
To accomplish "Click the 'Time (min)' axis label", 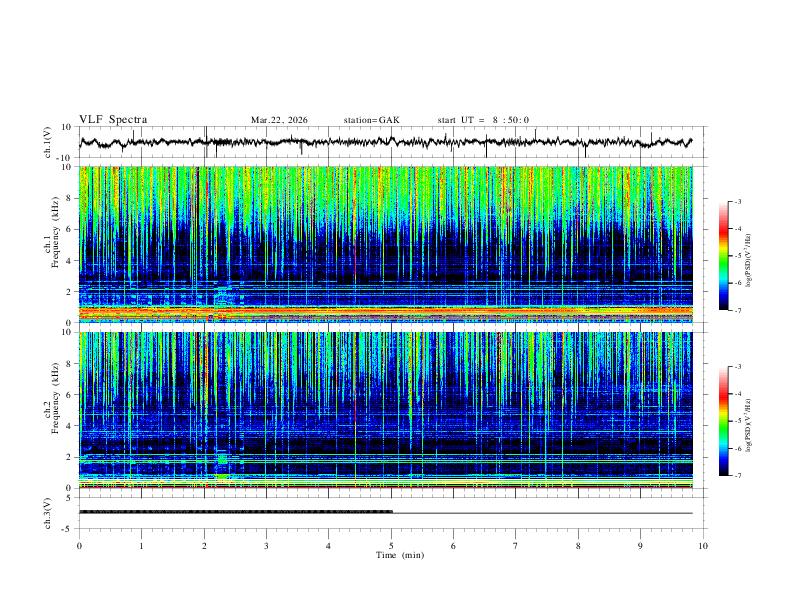I will click(400, 555).
